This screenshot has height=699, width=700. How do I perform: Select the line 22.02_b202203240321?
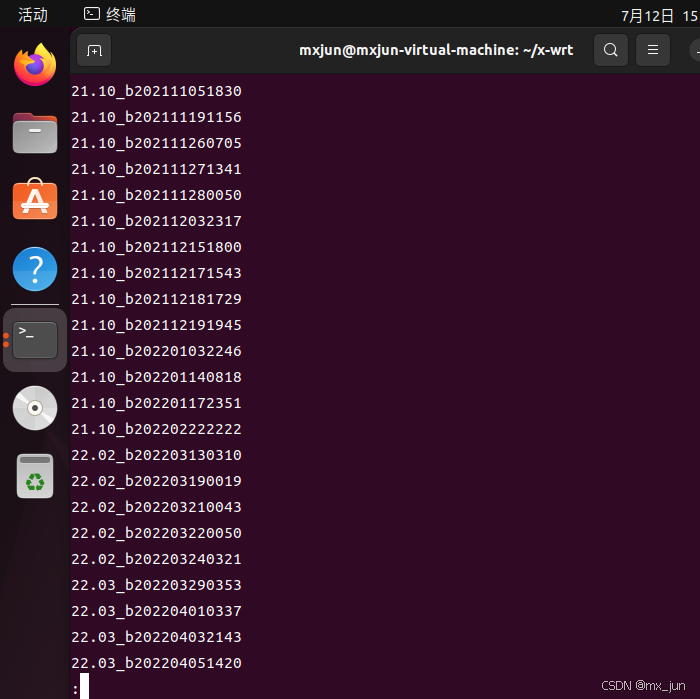[x=156, y=559]
